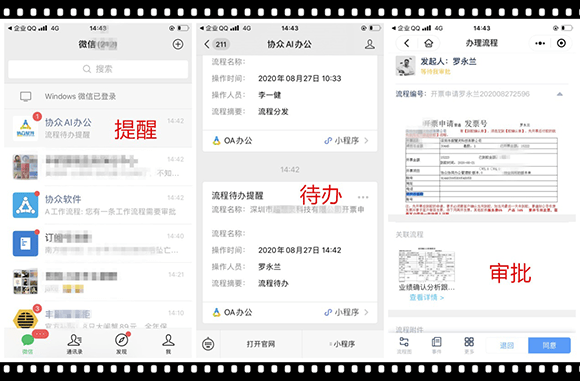
Task: Open the Windows 微信已登录 notice
Action: click(x=98, y=97)
